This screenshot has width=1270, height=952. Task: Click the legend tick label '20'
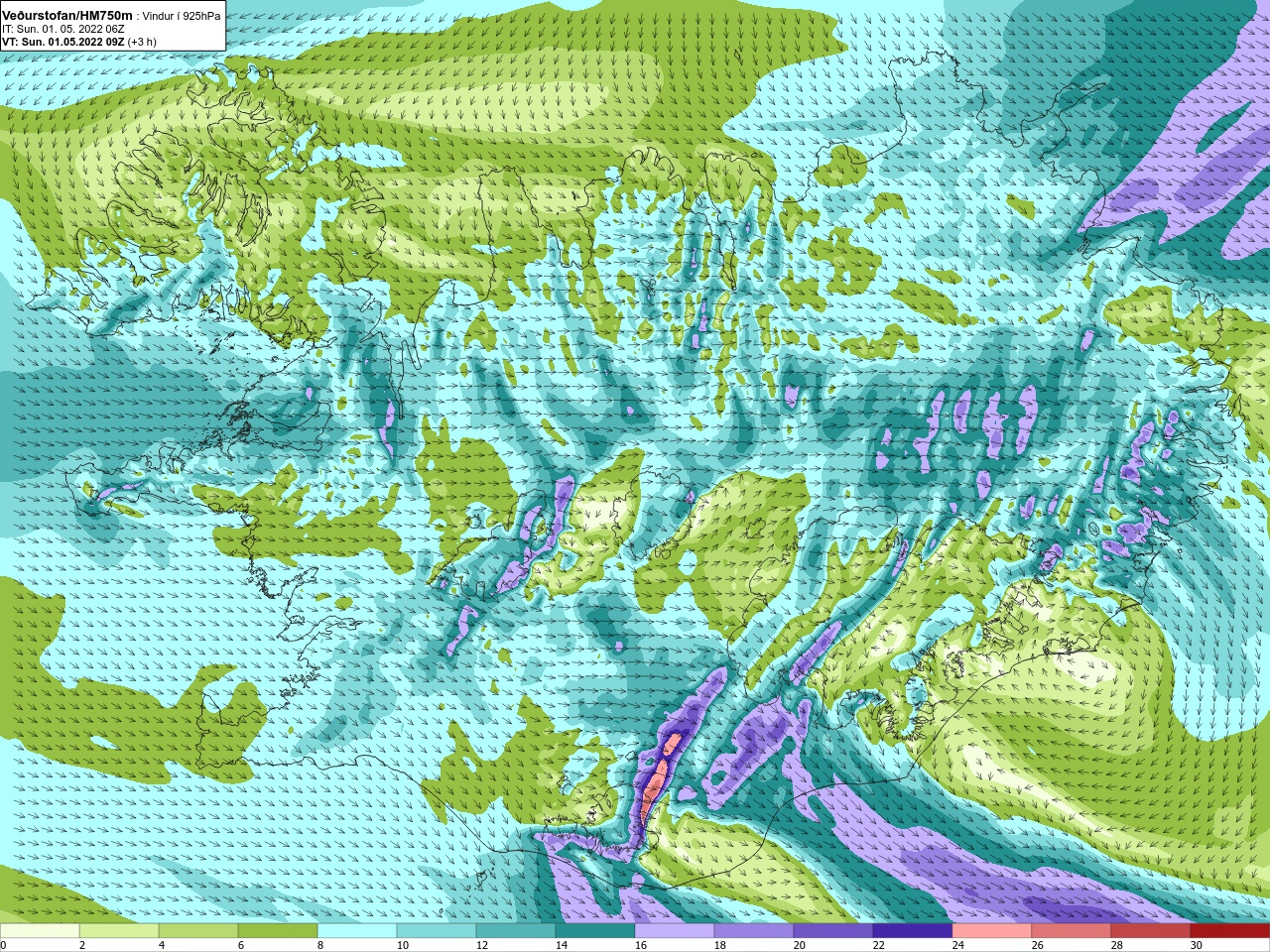tap(799, 945)
